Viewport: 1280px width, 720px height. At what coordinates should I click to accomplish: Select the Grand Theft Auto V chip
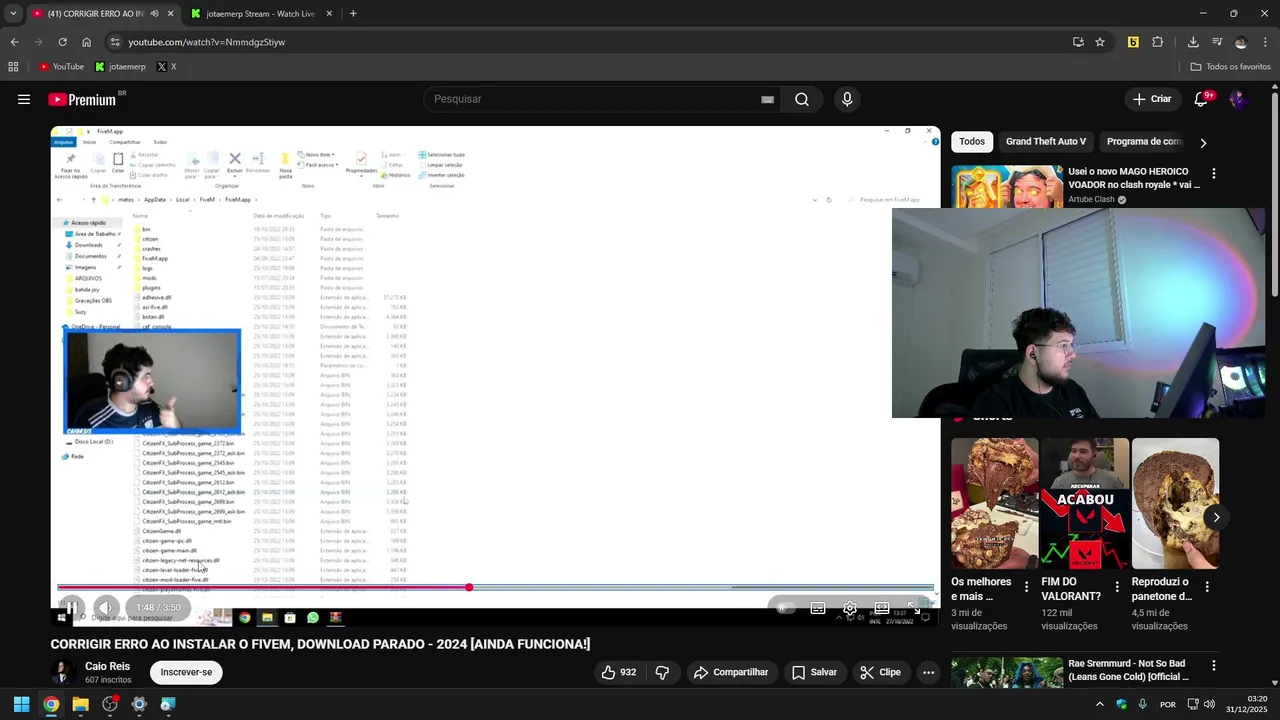click(x=1046, y=142)
